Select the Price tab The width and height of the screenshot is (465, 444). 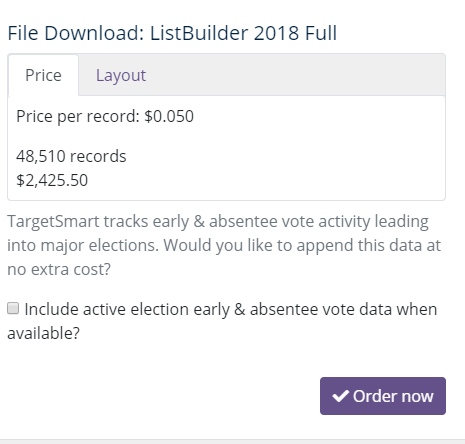[43, 75]
